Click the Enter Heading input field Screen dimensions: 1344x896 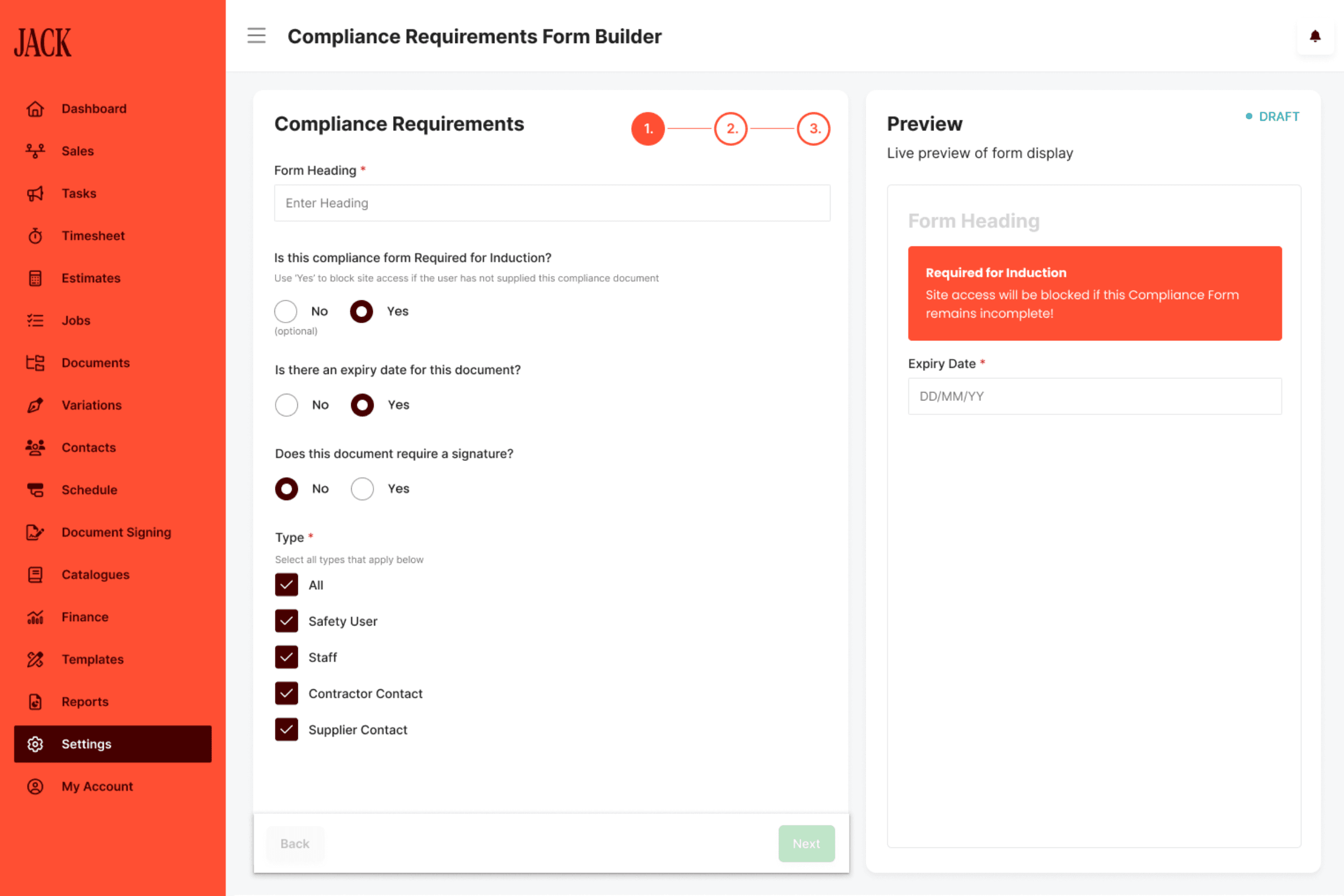(x=552, y=203)
